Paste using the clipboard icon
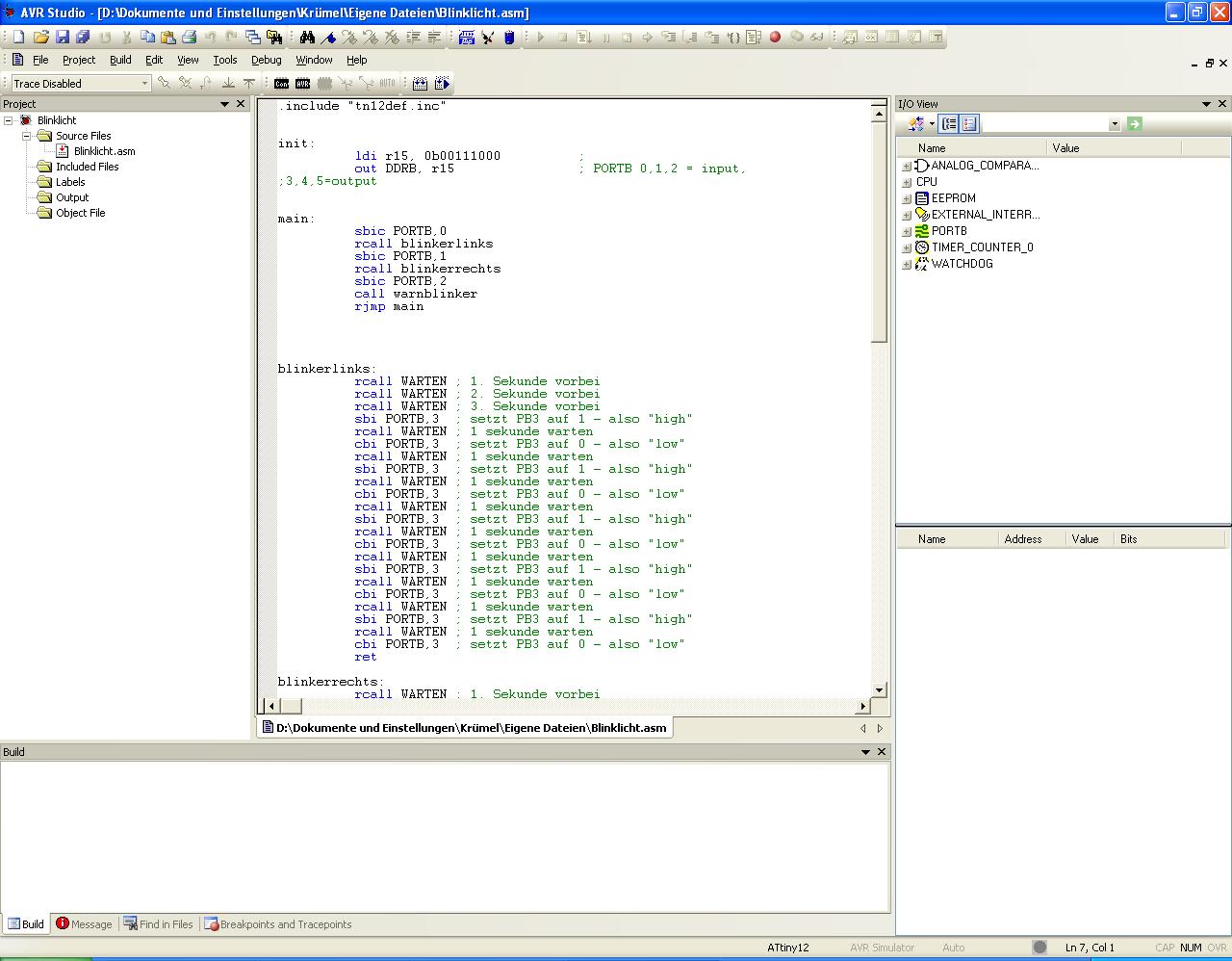The image size is (1232, 961). point(167,38)
